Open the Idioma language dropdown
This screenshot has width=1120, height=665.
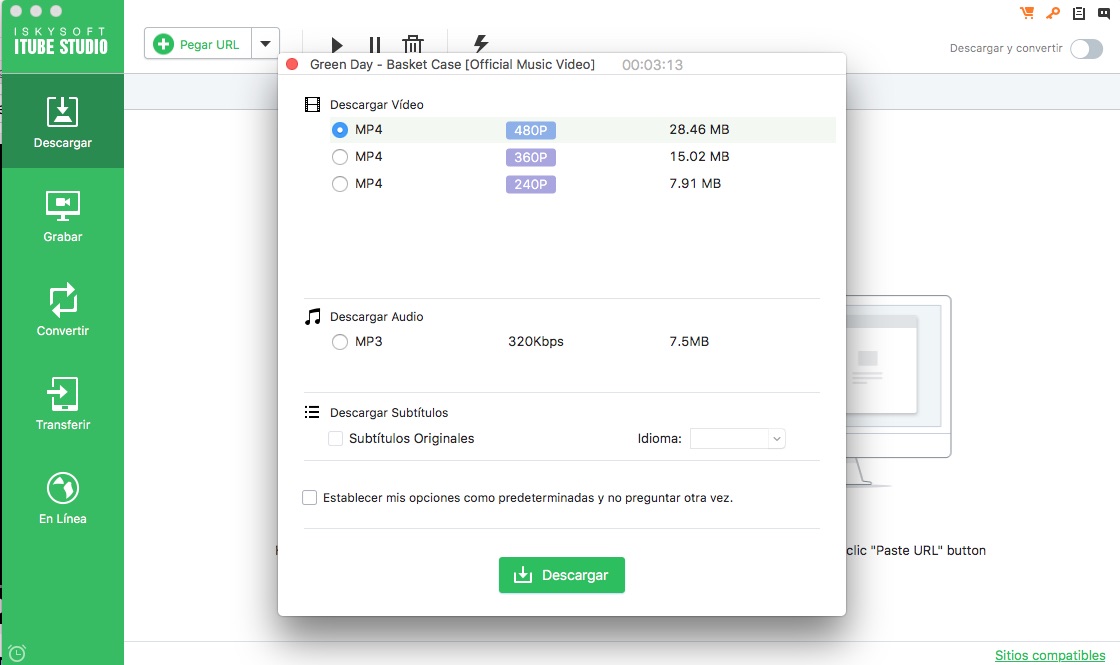pyautogui.click(x=738, y=439)
